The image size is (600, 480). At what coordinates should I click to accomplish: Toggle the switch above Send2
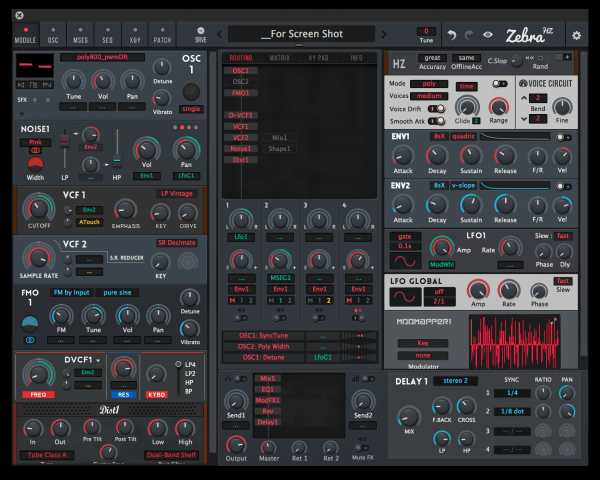(368, 379)
